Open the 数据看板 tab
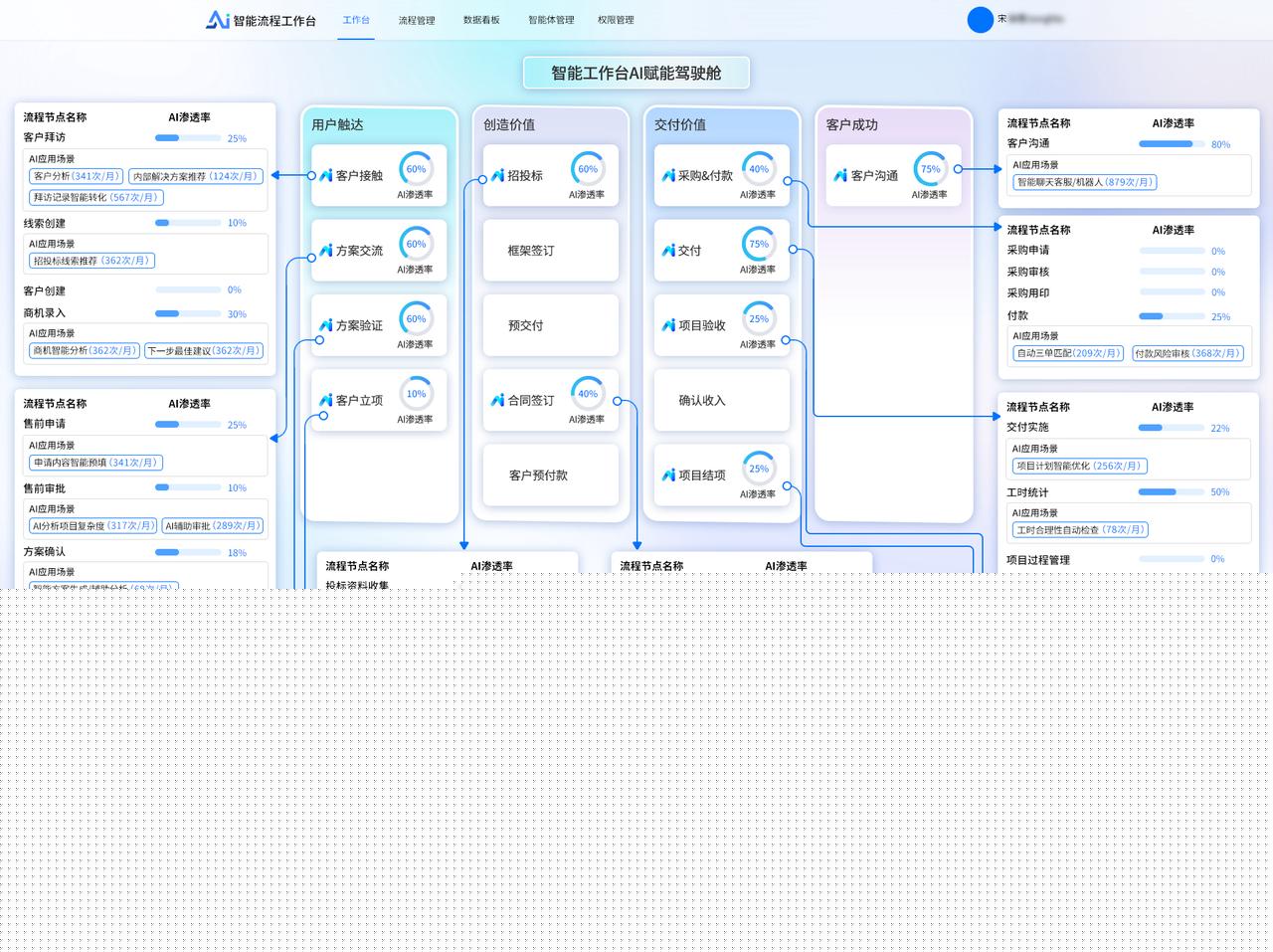This screenshot has width=1273, height=952. 481,20
